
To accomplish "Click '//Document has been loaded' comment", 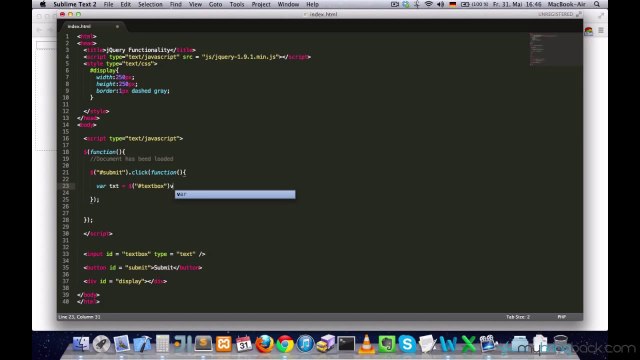I will 131,159.
